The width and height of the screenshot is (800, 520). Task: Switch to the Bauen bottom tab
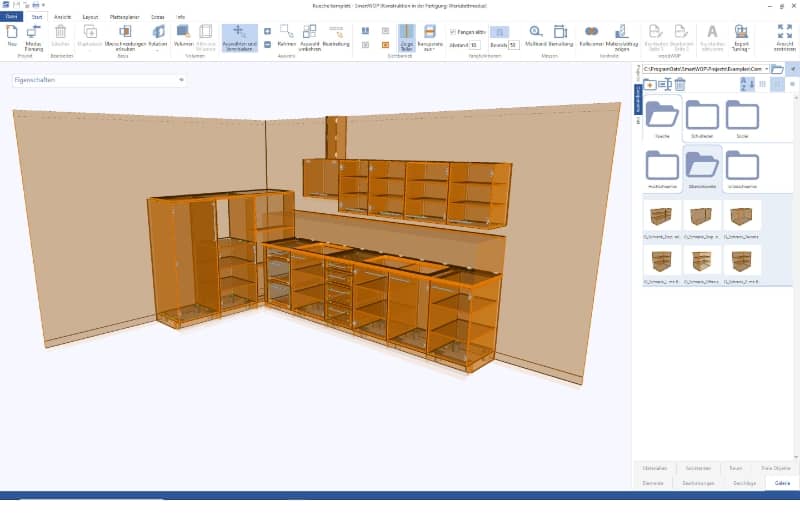click(735, 468)
